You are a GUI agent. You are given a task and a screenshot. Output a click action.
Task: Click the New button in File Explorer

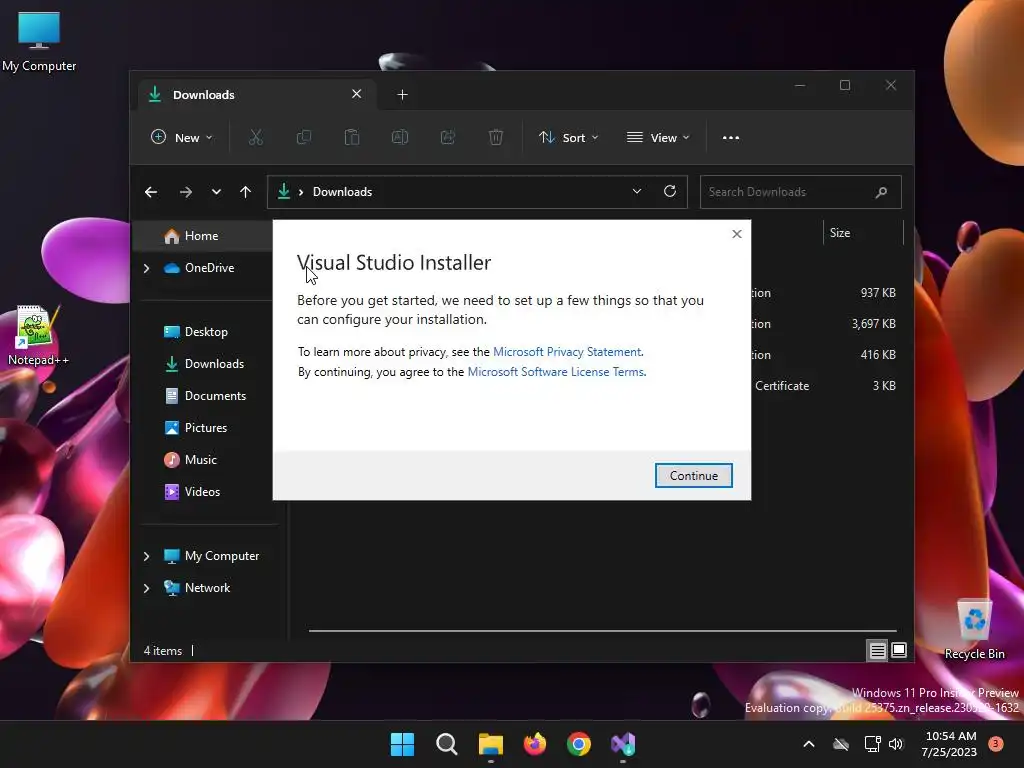click(x=182, y=138)
